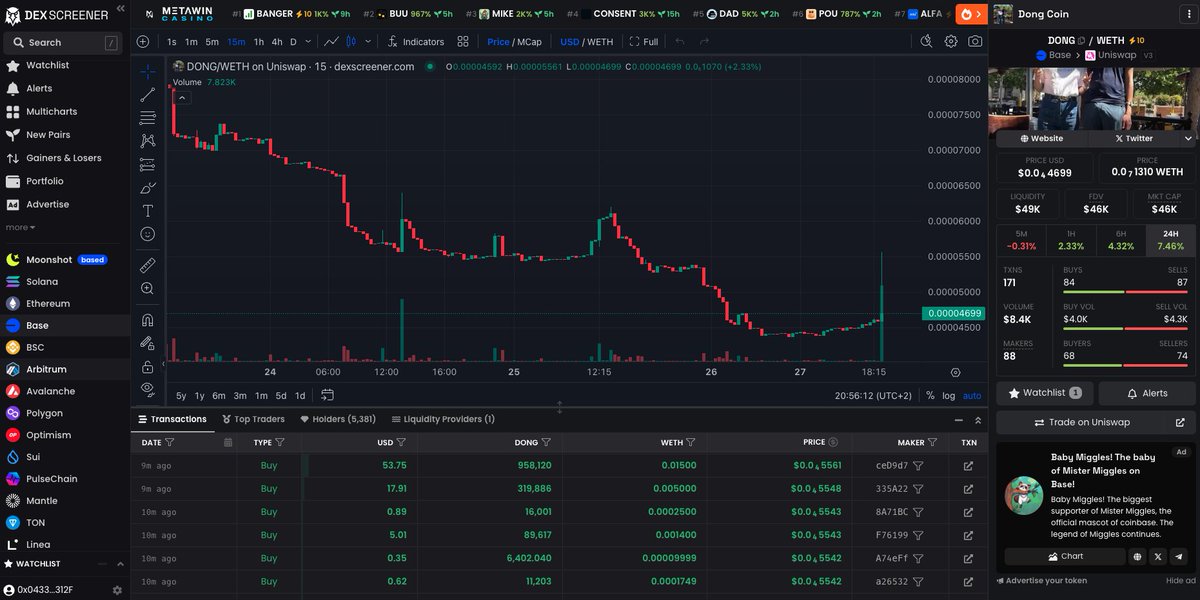Viewport: 1200px width, 600px height.
Task: Take a chart snapshot with camera icon
Action: click(x=975, y=42)
